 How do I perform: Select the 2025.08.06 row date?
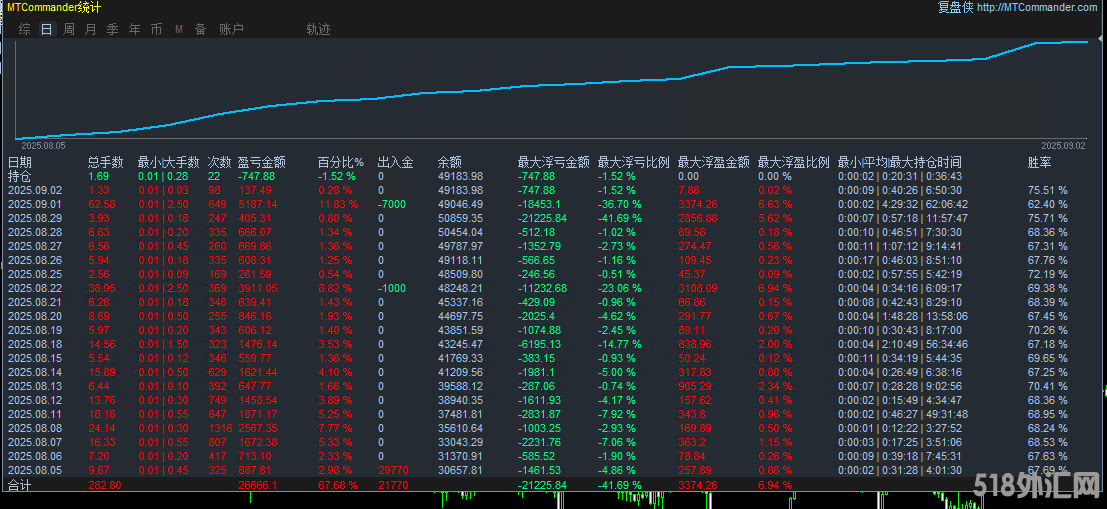[35, 455]
